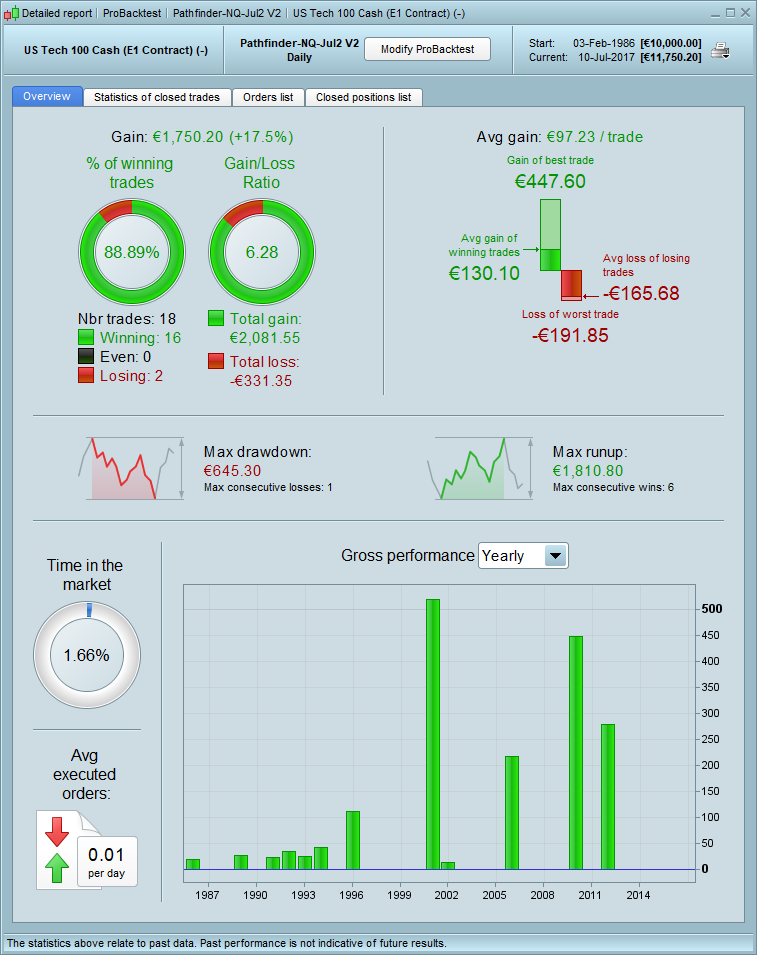Click the green best trade bar

pos(551,235)
